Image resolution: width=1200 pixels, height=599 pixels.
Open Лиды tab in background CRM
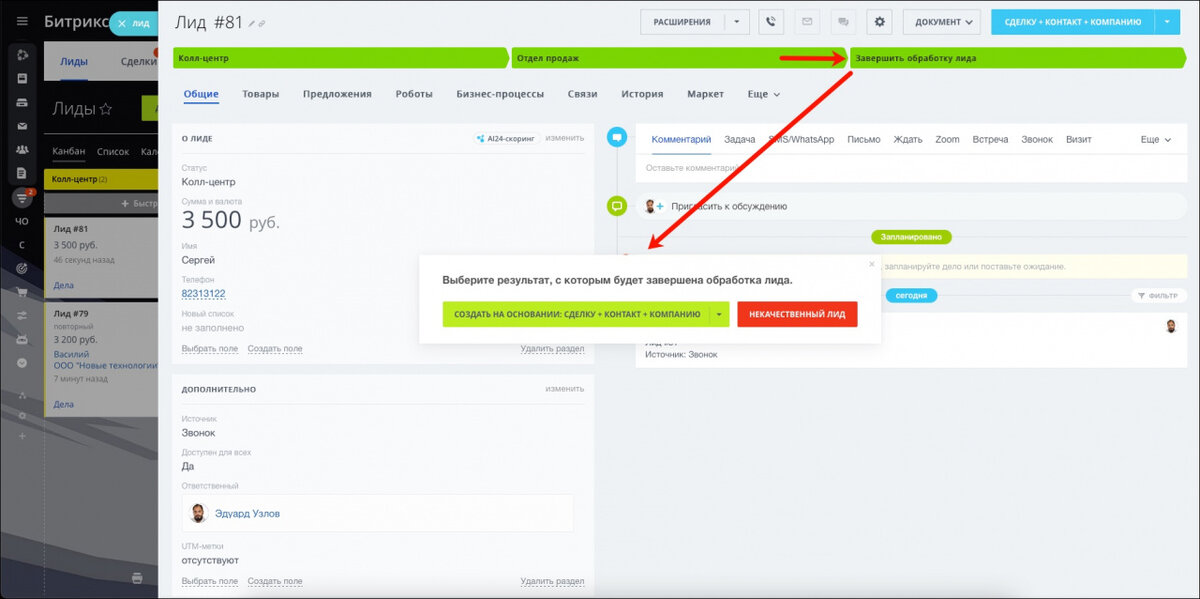[73, 61]
